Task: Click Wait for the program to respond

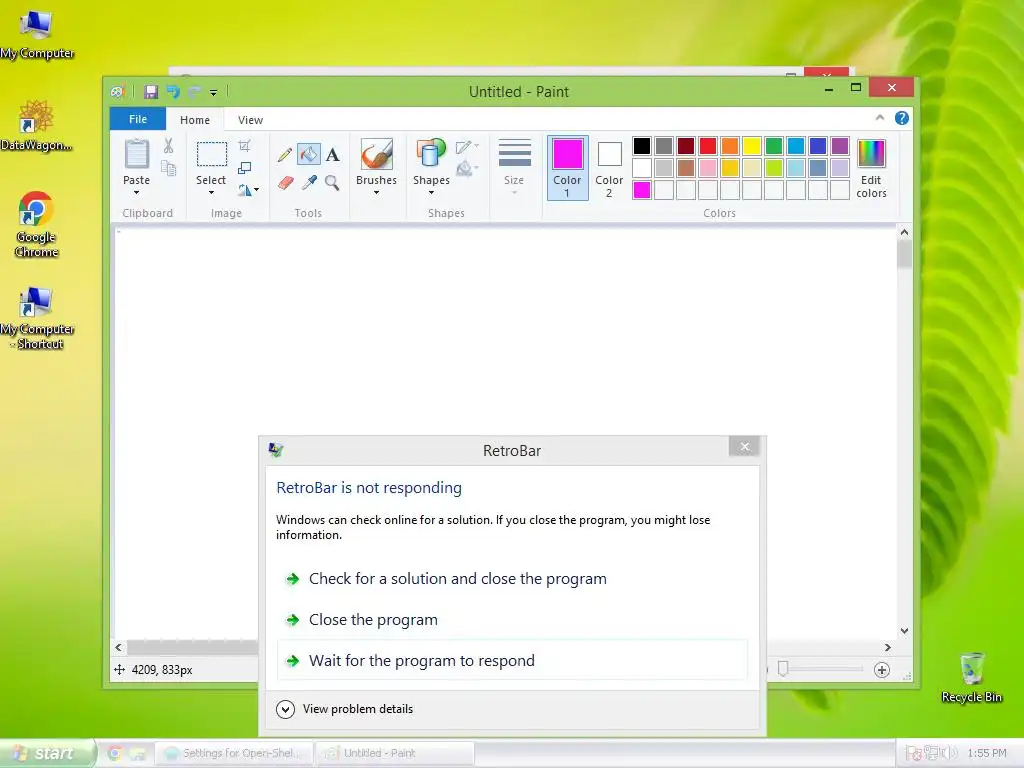Action: pos(513,660)
